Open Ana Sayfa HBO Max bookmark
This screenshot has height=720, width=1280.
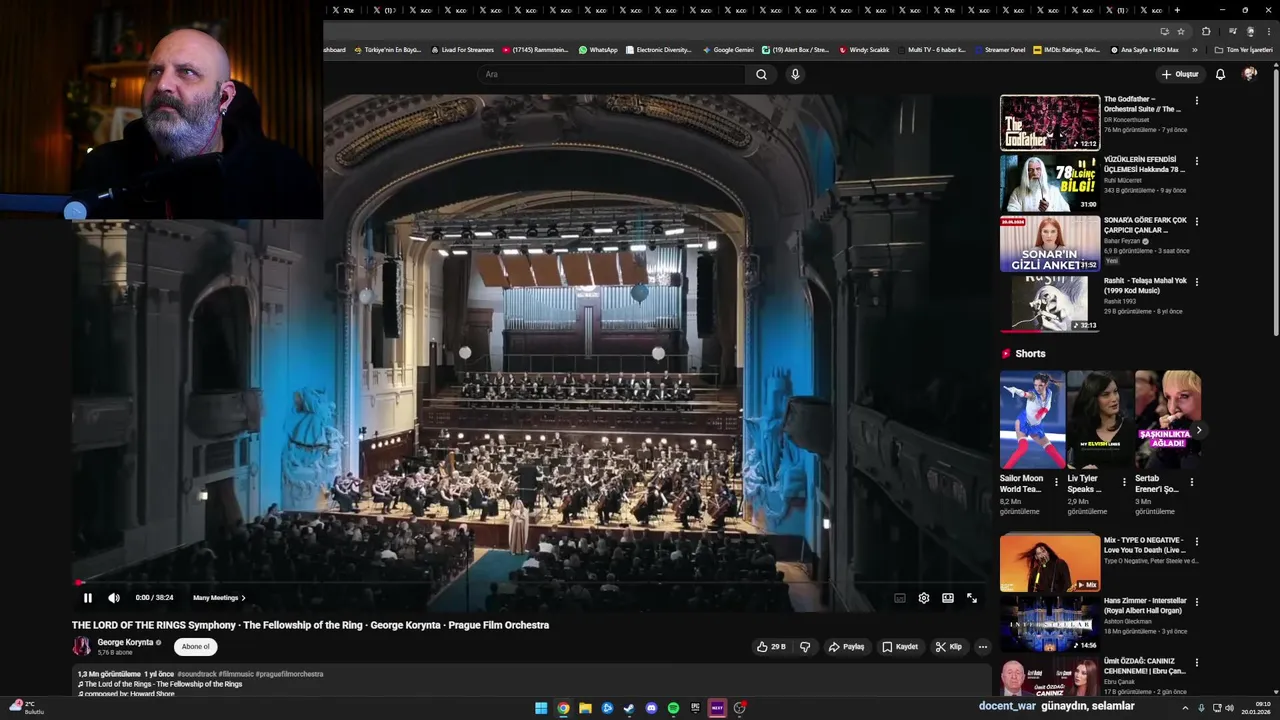(1145, 50)
